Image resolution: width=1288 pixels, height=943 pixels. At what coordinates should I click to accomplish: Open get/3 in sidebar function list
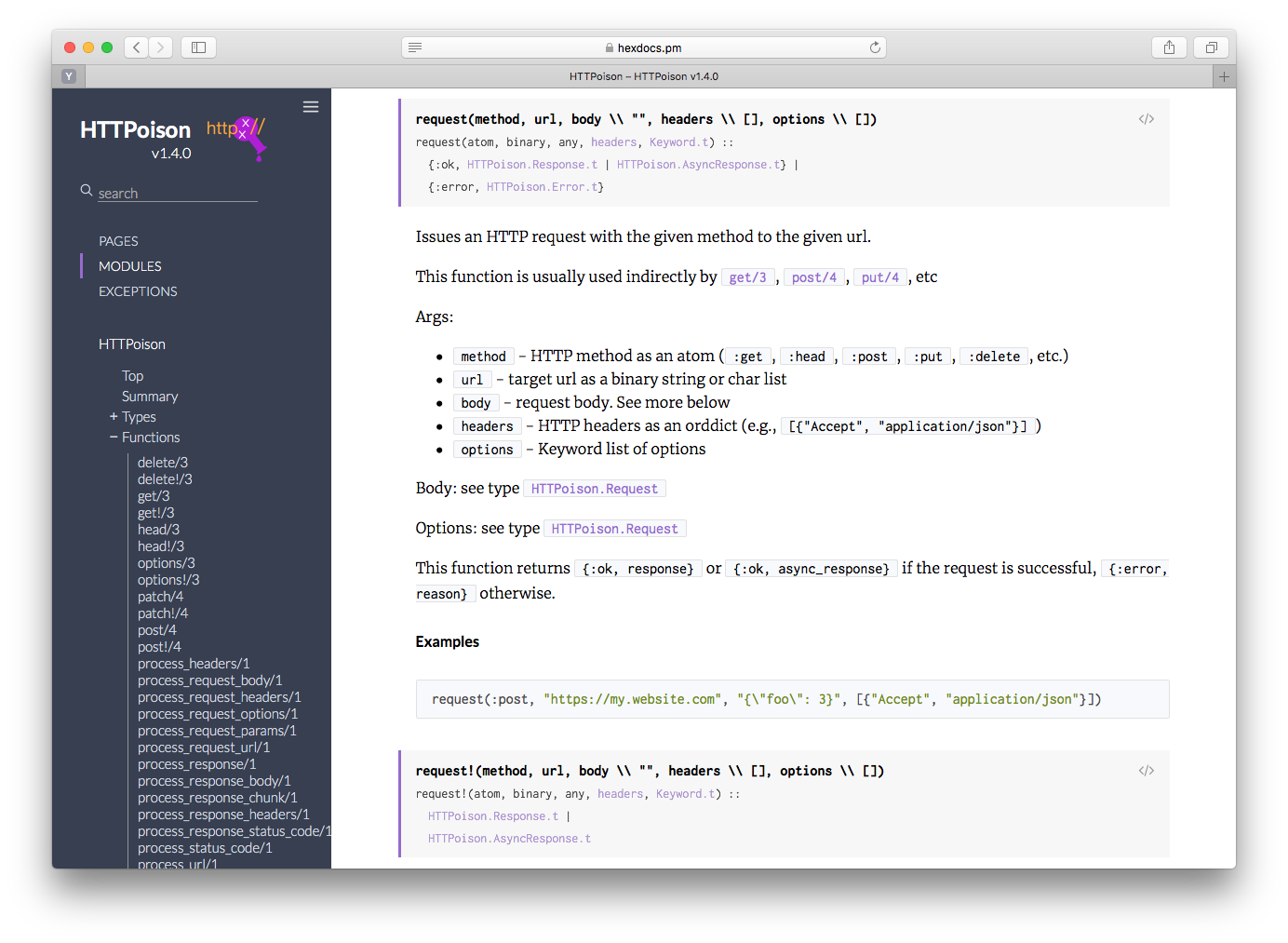[154, 496]
